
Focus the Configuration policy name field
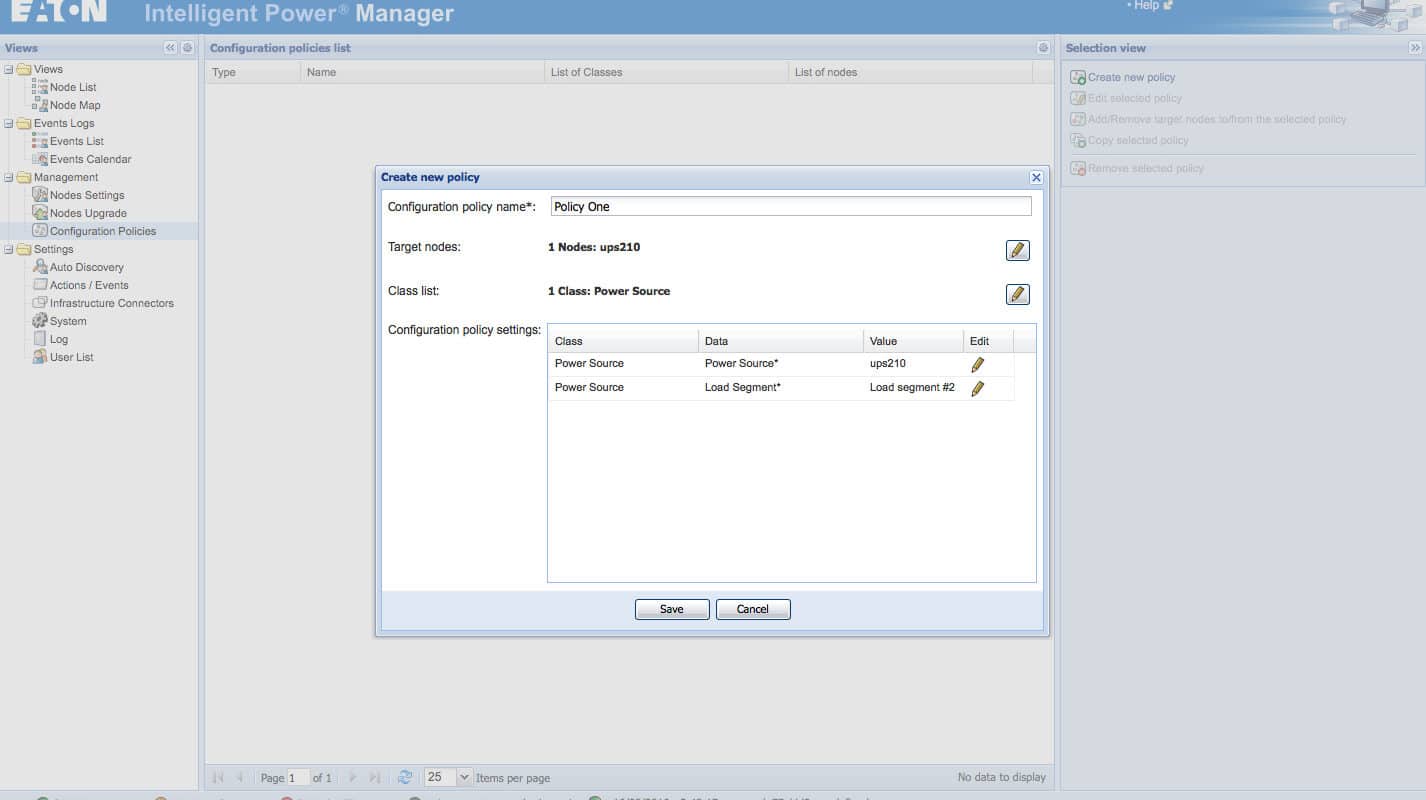[791, 206]
